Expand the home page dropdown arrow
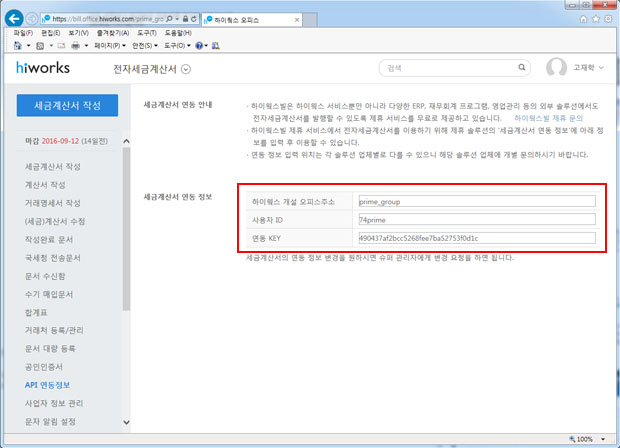 [28, 46]
